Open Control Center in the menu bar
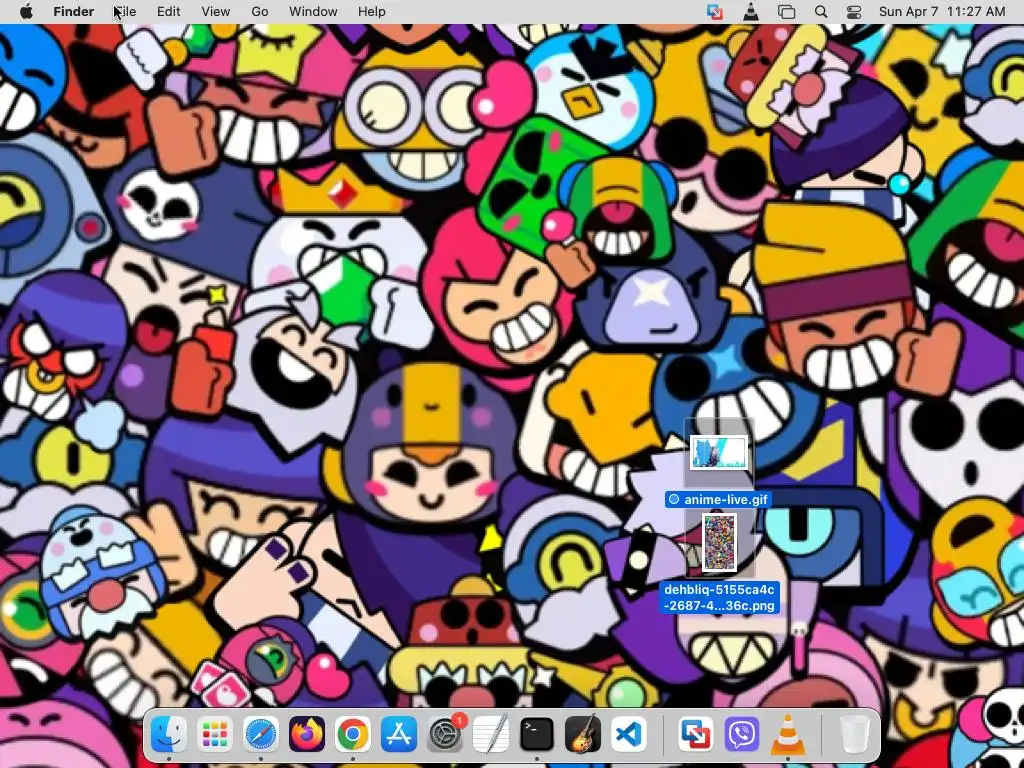Image resolution: width=1024 pixels, height=768 pixels. [x=854, y=12]
